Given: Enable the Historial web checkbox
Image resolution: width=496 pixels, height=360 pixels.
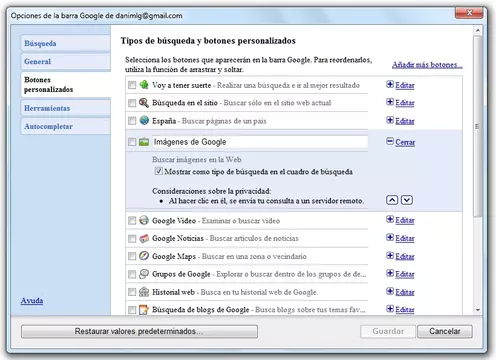Looking at the screenshot, I should pos(132,292).
